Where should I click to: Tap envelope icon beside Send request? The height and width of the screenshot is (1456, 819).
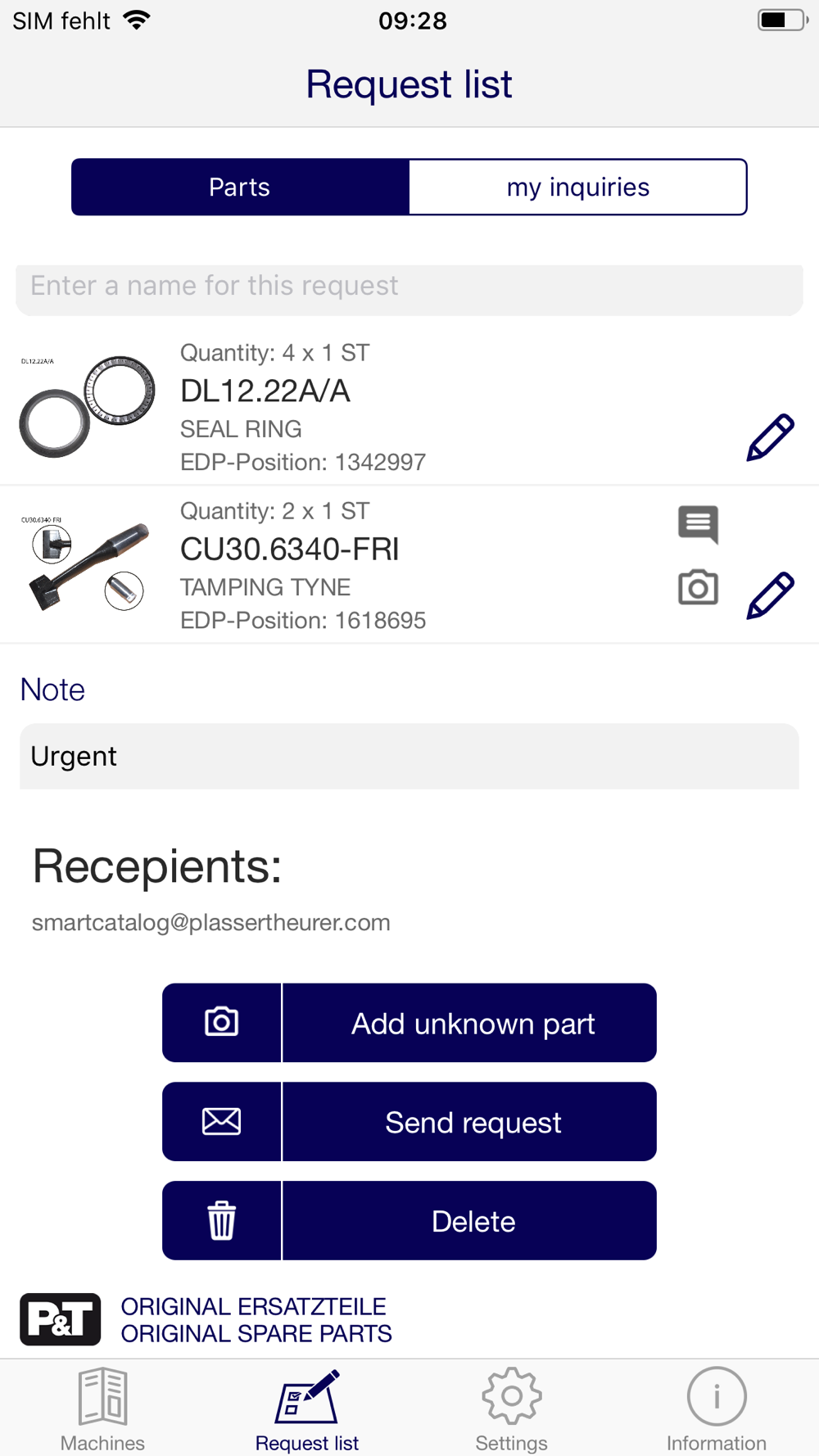point(221,1121)
